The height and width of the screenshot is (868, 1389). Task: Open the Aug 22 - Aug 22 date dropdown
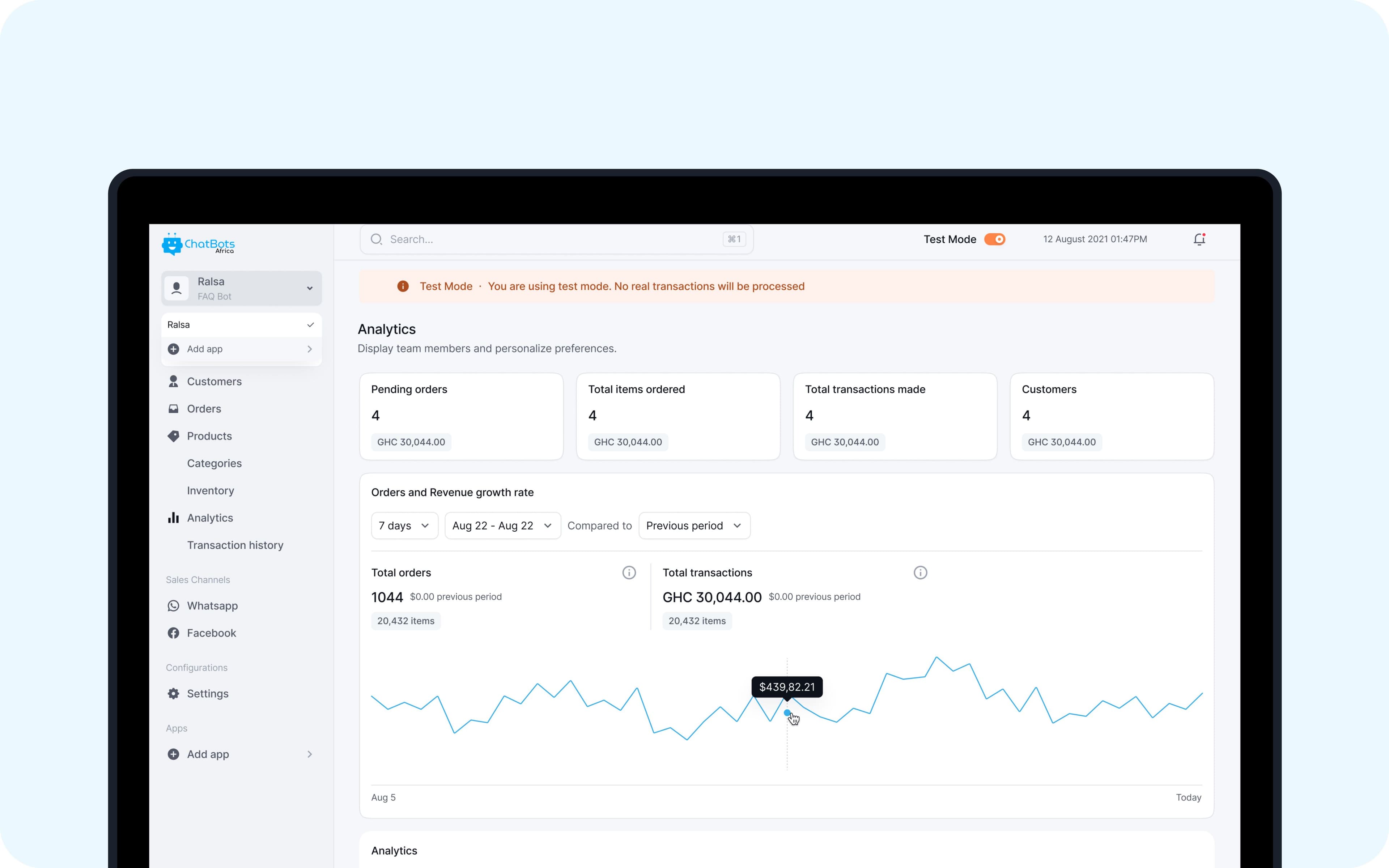click(503, 526)
